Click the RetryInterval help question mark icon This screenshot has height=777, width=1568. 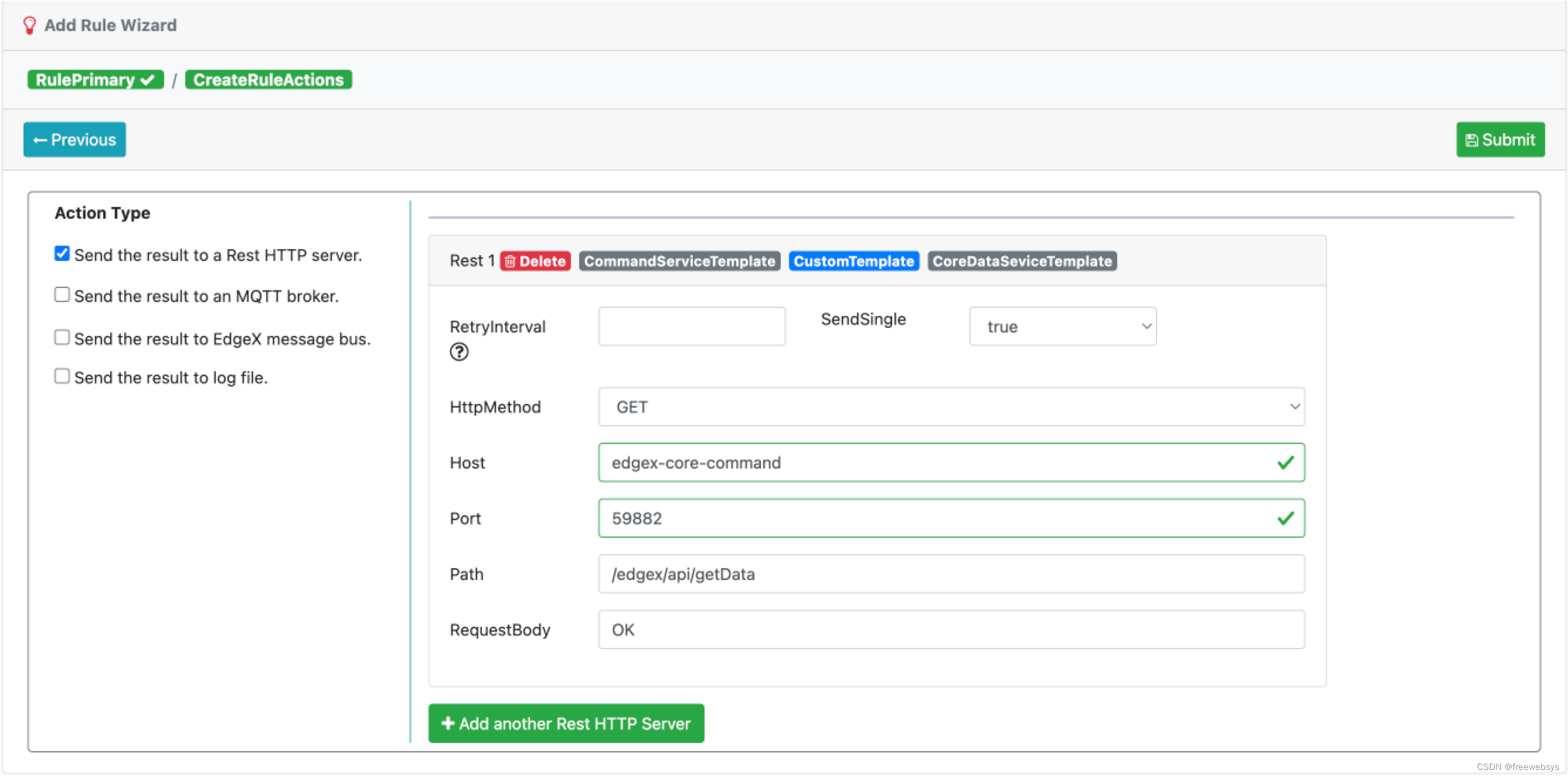point(459,352)
